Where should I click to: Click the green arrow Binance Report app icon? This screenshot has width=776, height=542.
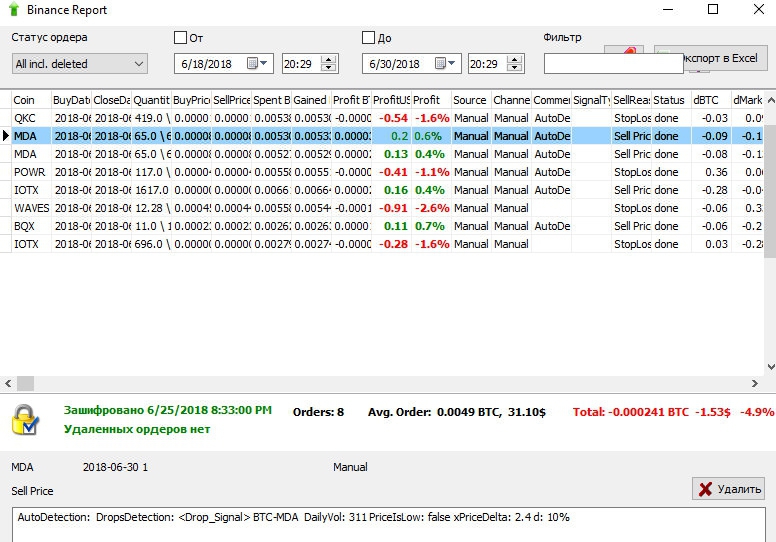13,9
